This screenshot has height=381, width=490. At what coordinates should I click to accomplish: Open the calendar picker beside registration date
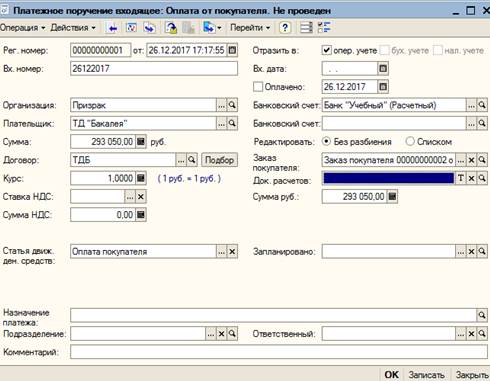coord(232,50)
